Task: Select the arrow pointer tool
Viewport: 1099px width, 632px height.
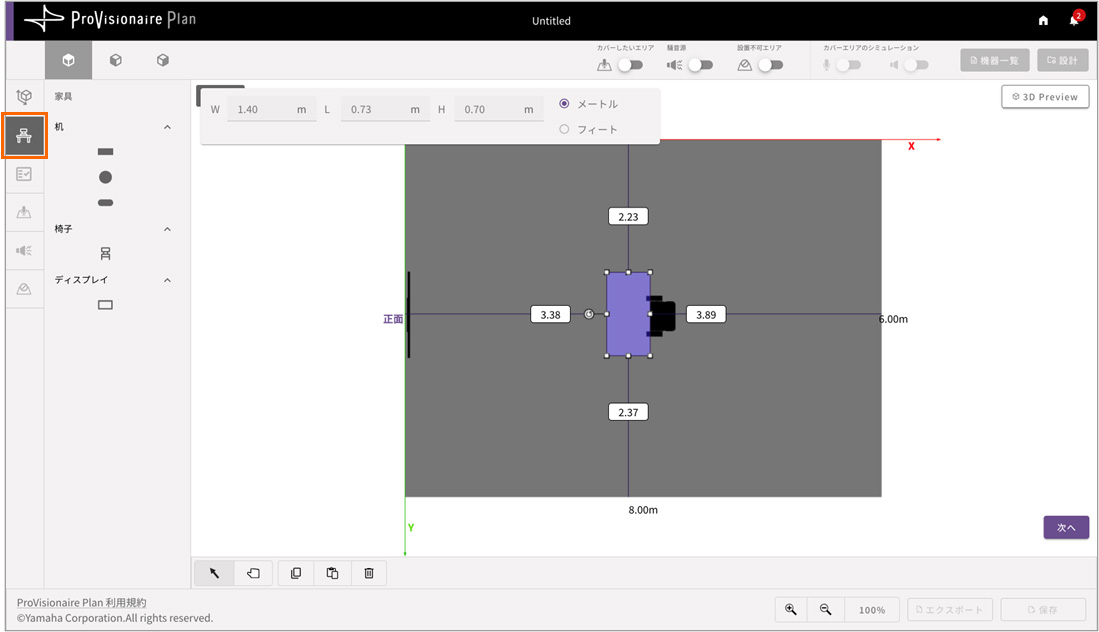Action: tap(214, 573)
